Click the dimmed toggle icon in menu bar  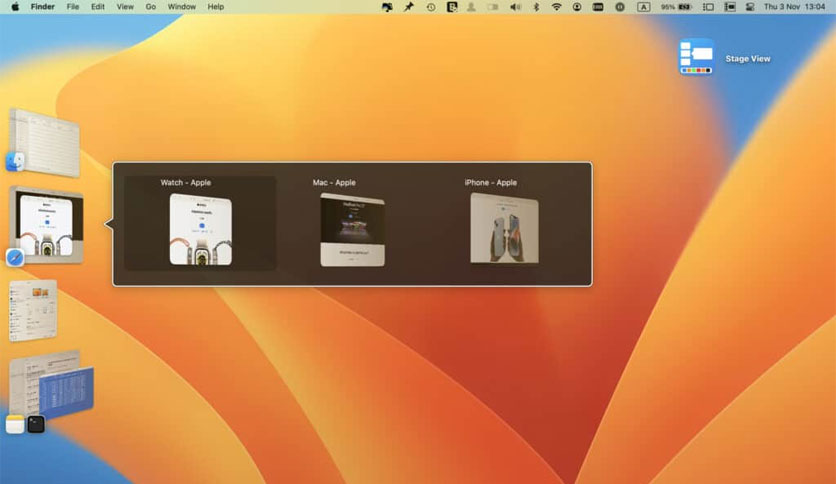click(x=493, y=7)
